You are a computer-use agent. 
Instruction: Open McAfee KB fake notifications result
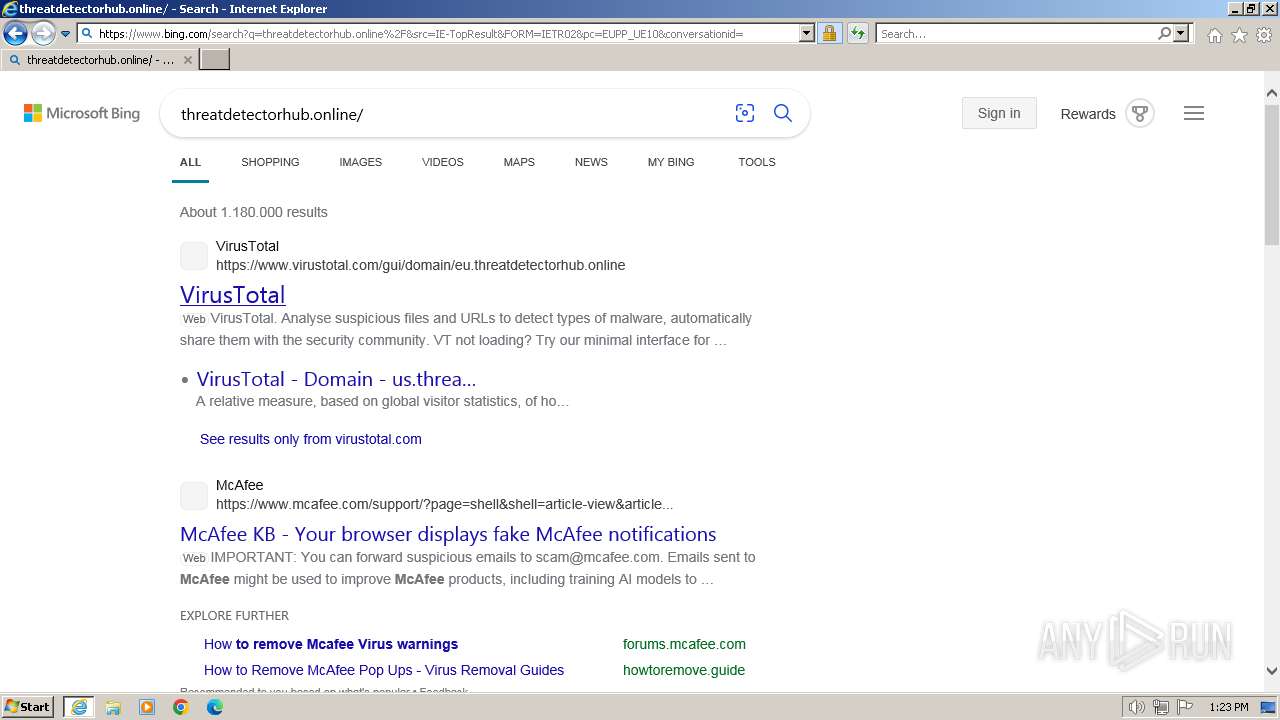point(448,534)
